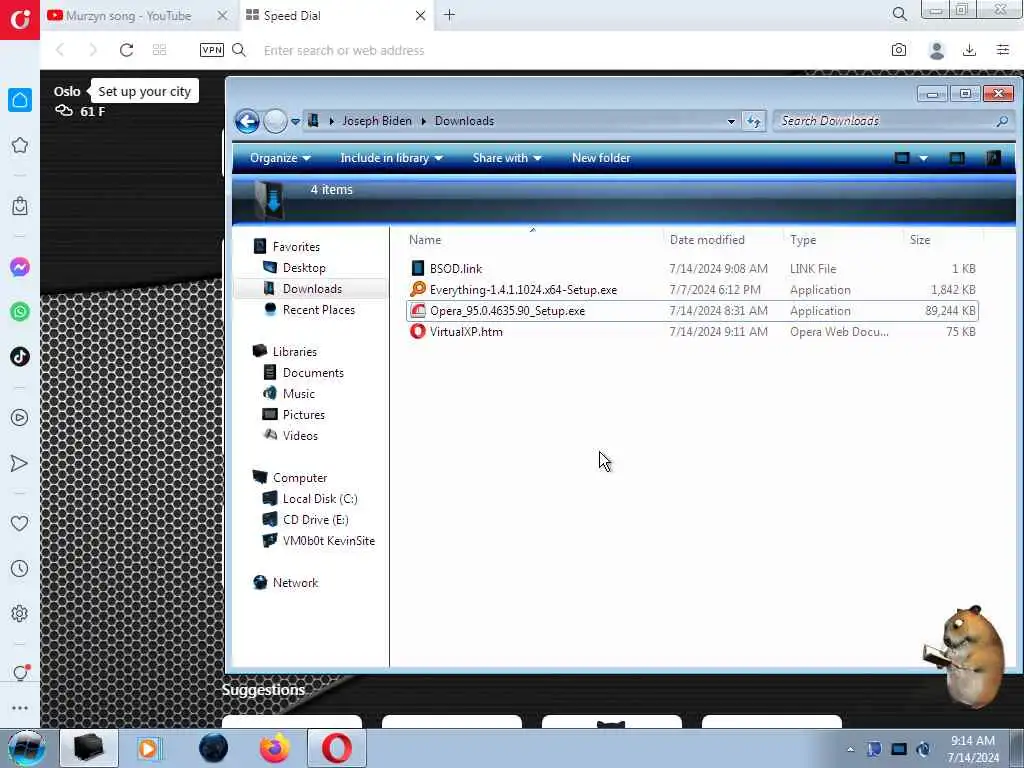This screenshot has width=1024, height=768.
Task: Open Messenger in Opera sidebar
Action: click(20, 267)
